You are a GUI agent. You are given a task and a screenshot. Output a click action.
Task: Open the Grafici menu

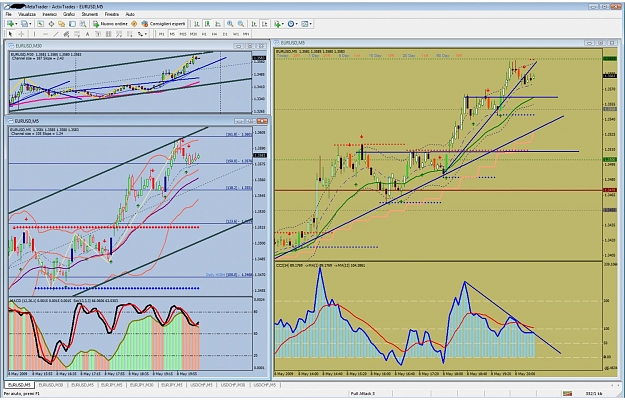(69, 14)
